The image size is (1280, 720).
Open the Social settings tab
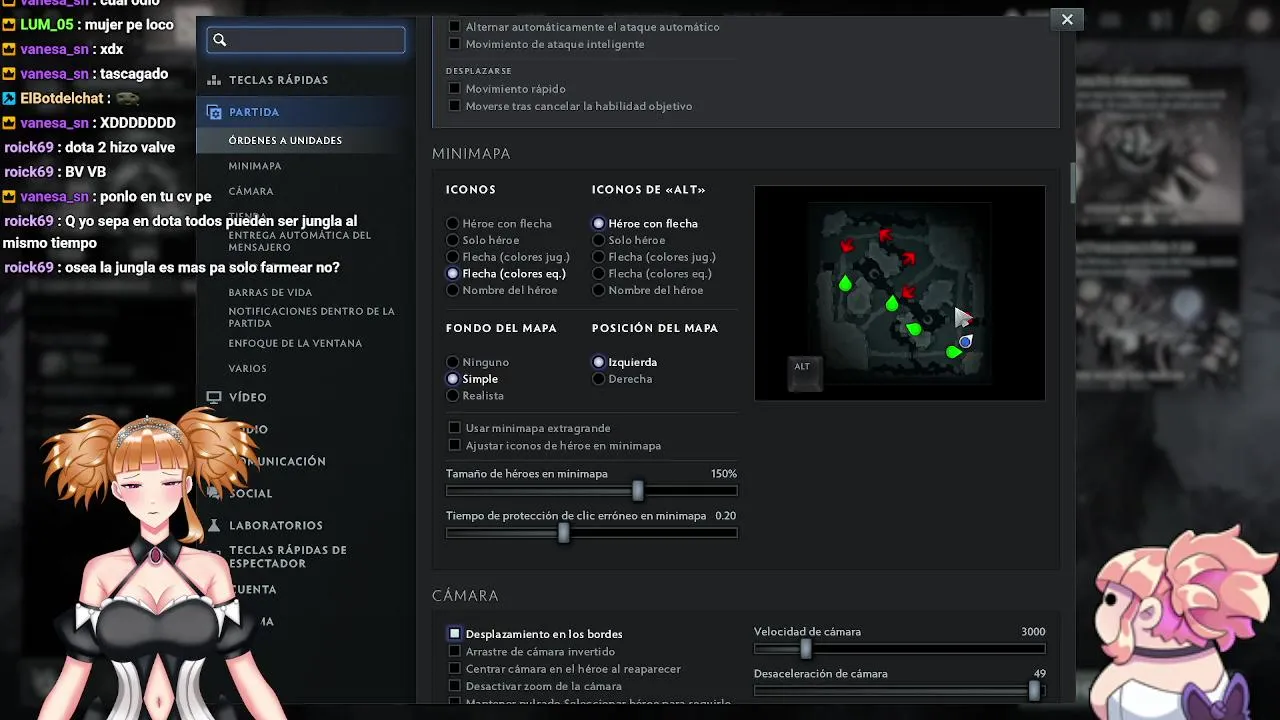click(x=250, y=493)
